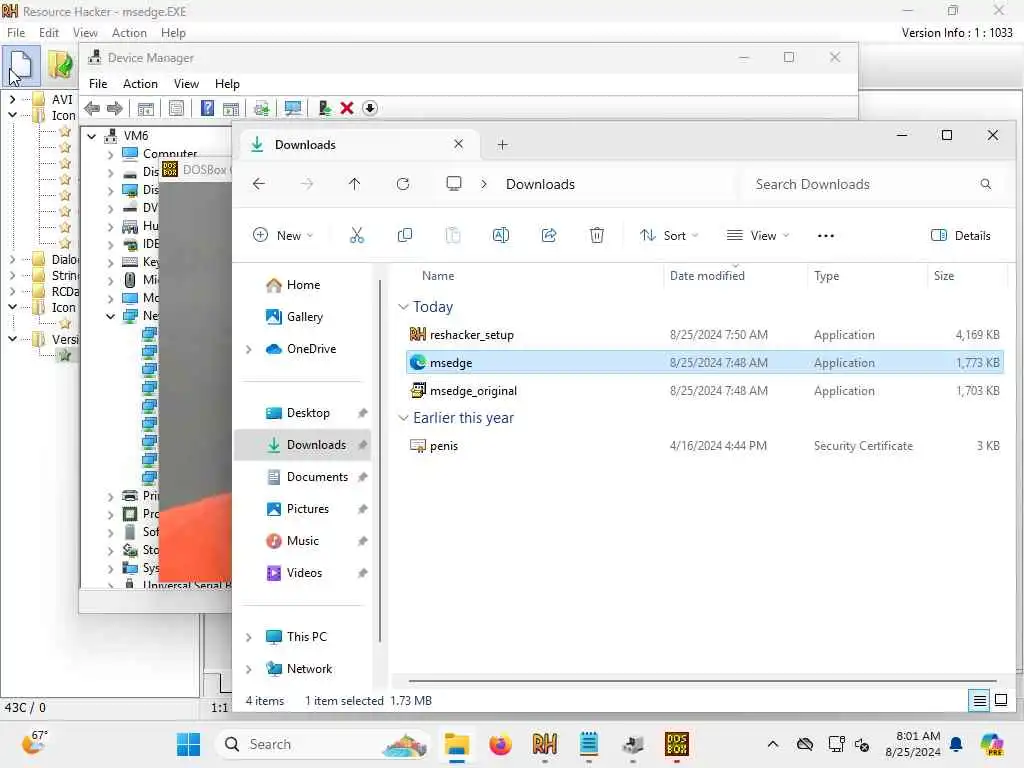The height and width of the screenshot is (768, 1024).
Task: Open Pictures in navigation pane
Action: click(x=308, y=509)
